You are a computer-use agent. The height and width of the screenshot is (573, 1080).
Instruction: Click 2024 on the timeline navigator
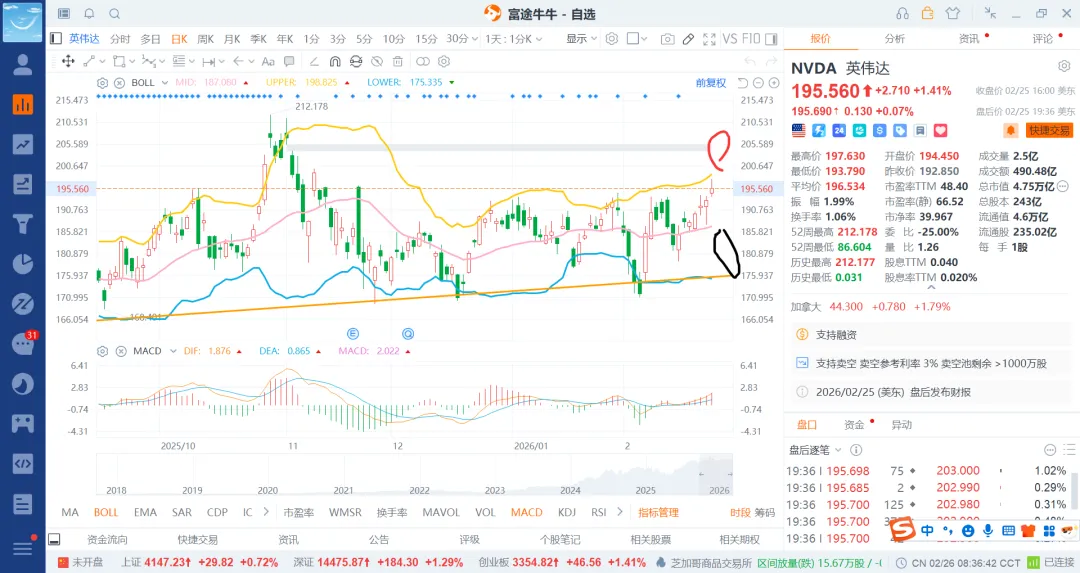(x=571, y=491)
